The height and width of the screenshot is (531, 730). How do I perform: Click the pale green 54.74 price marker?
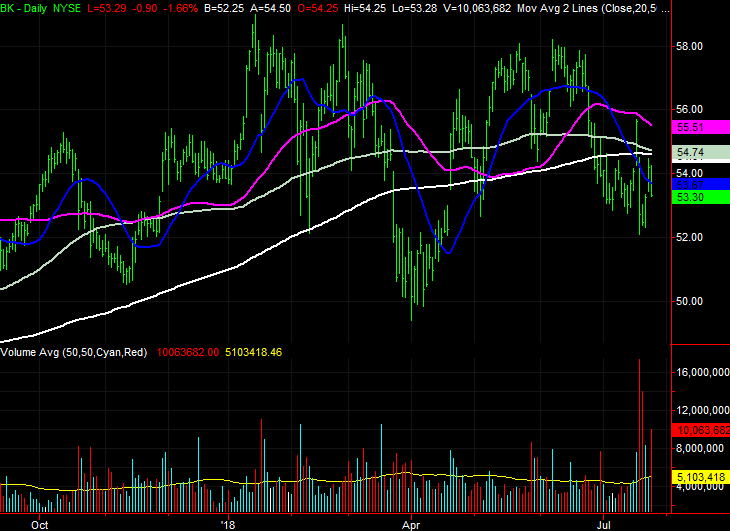(701, 152)
